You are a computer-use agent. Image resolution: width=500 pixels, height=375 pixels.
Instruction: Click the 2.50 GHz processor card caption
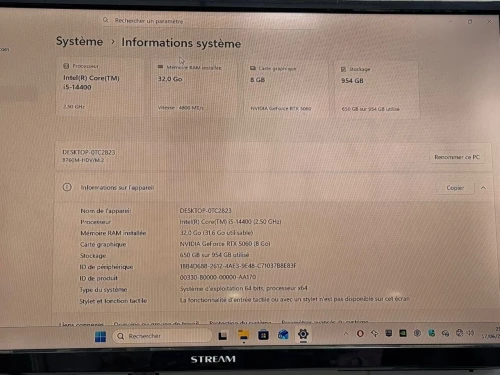click(74, 106)
